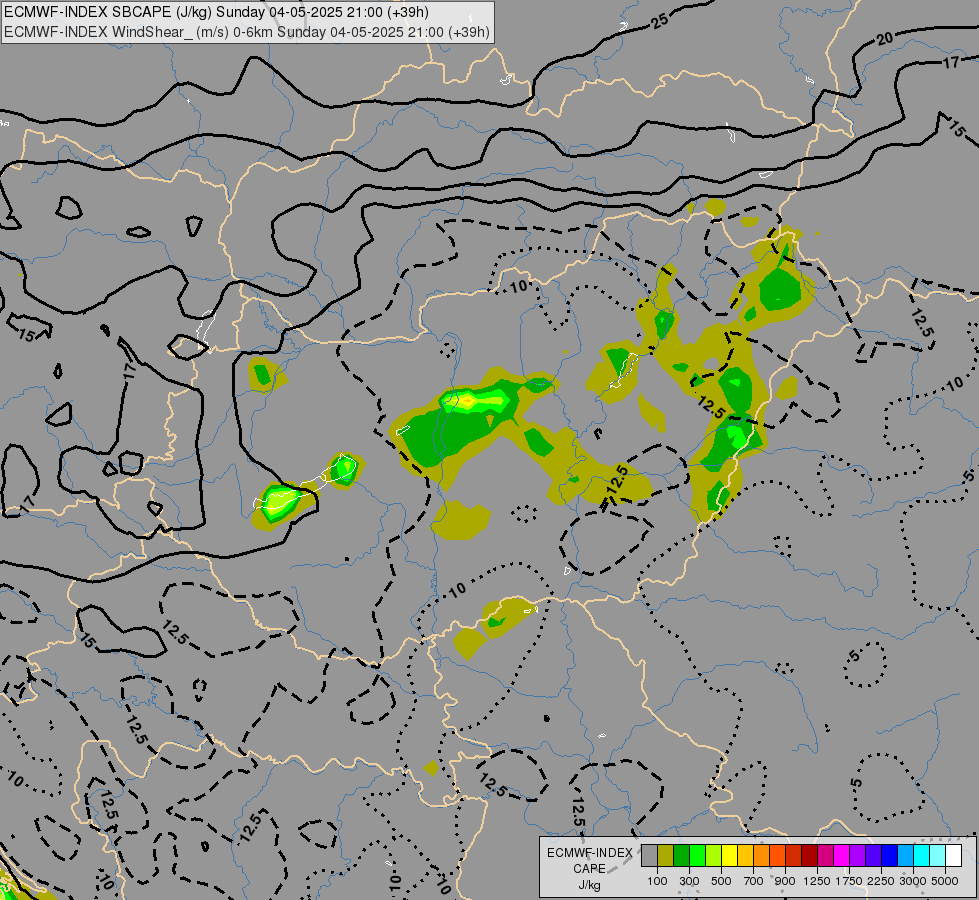The width and height of the screenshot is (979, 900).
Task: Click the 20 contour label on map
Action: (x=885, y=39)
